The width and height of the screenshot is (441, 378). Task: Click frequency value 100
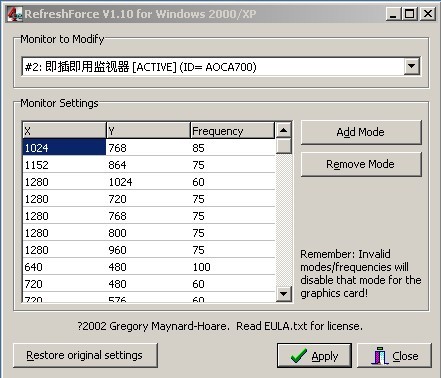click(x=201, y=267)
